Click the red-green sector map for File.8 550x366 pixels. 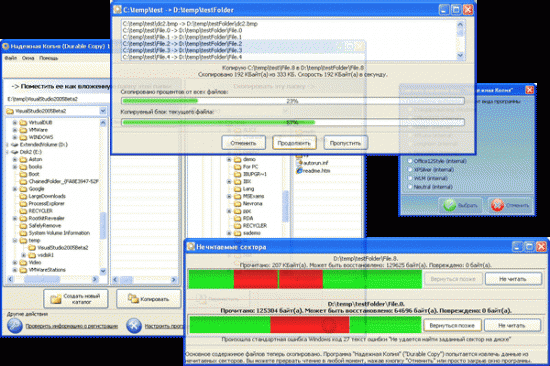[x=305, y=279]
